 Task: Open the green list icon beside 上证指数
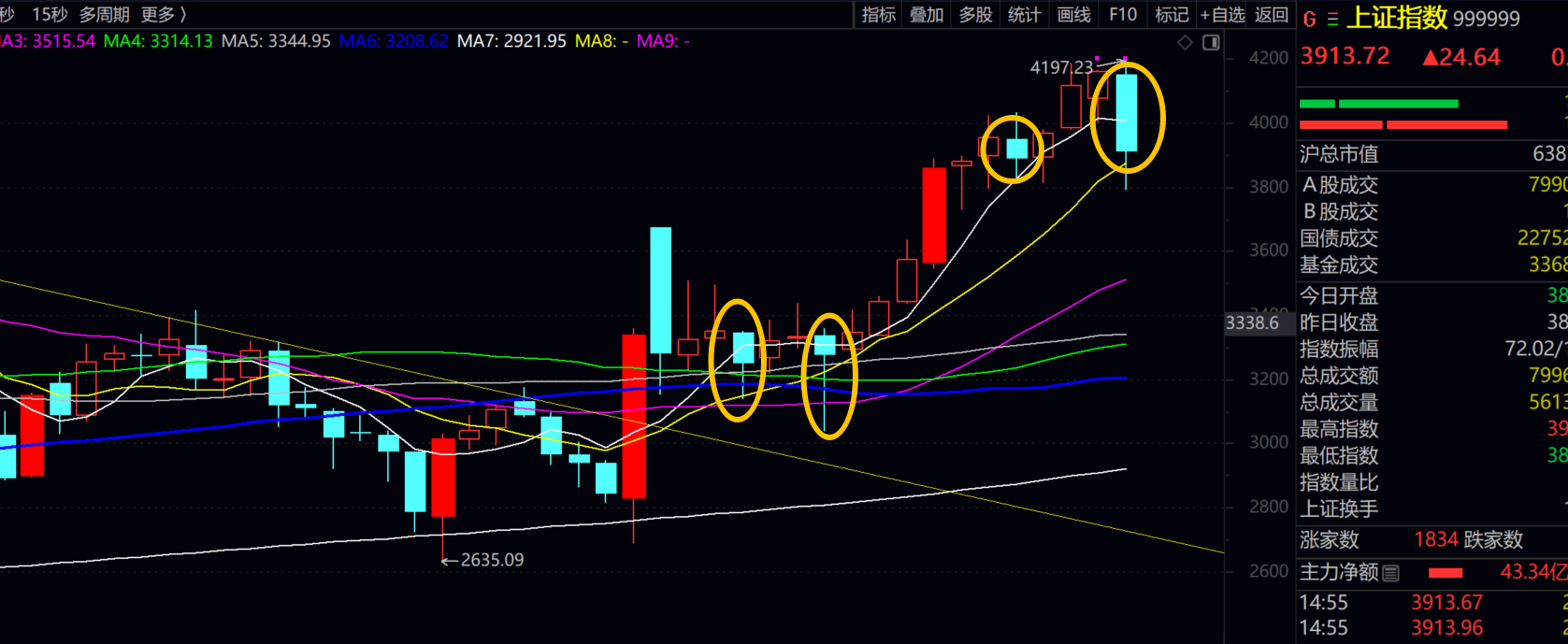(x=1332, y=19)
